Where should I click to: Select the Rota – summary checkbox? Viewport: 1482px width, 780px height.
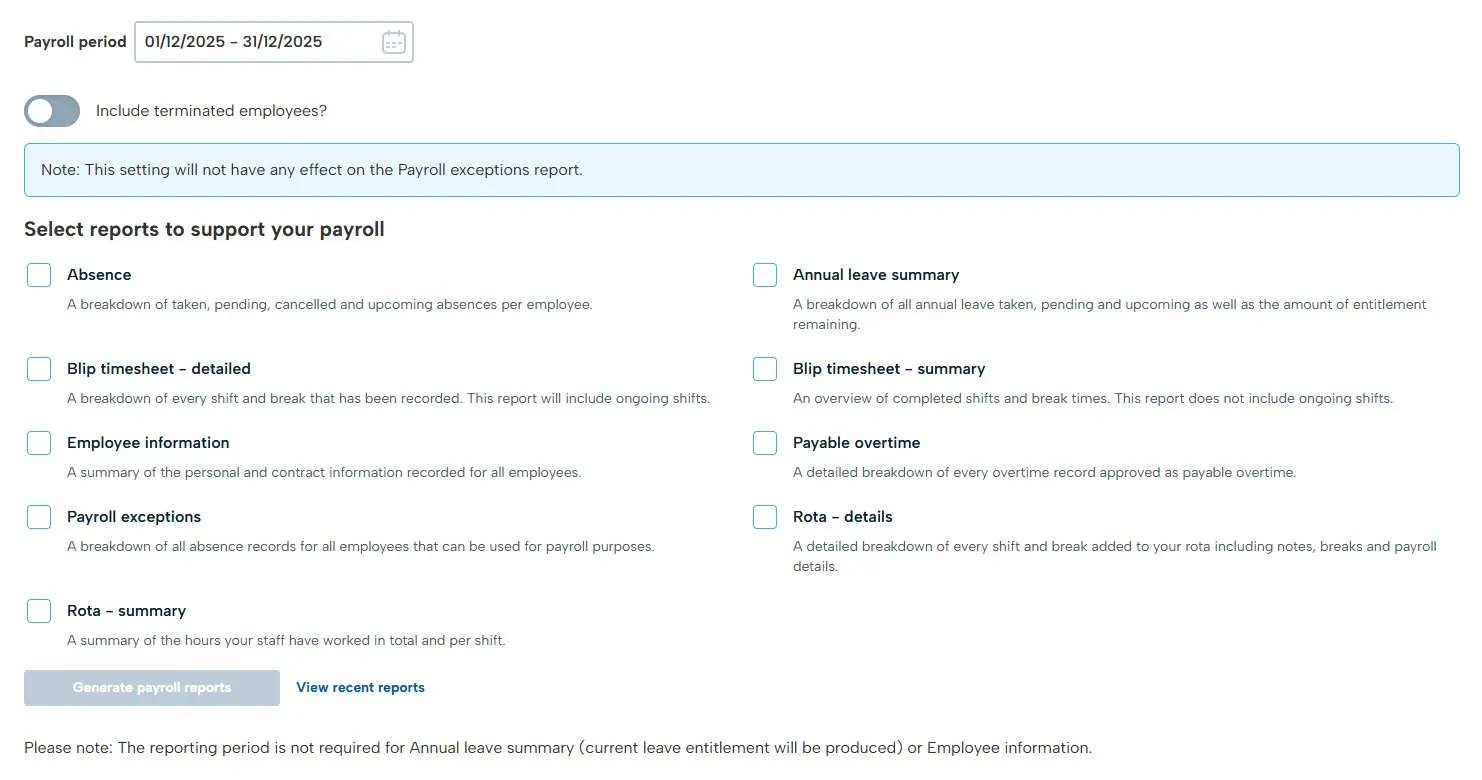click(x=39, y=611)
